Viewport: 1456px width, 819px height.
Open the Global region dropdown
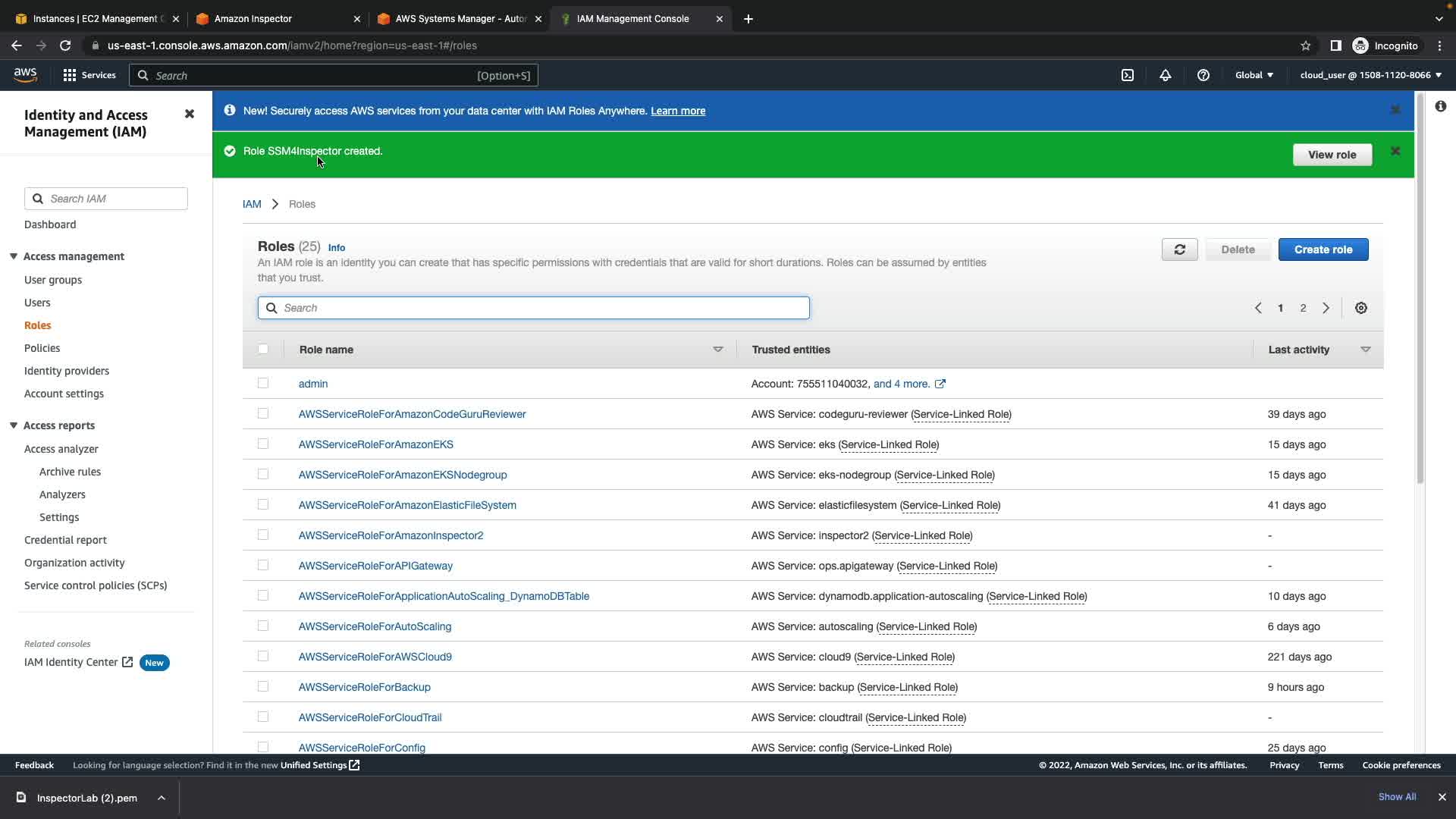(1254, 75)
